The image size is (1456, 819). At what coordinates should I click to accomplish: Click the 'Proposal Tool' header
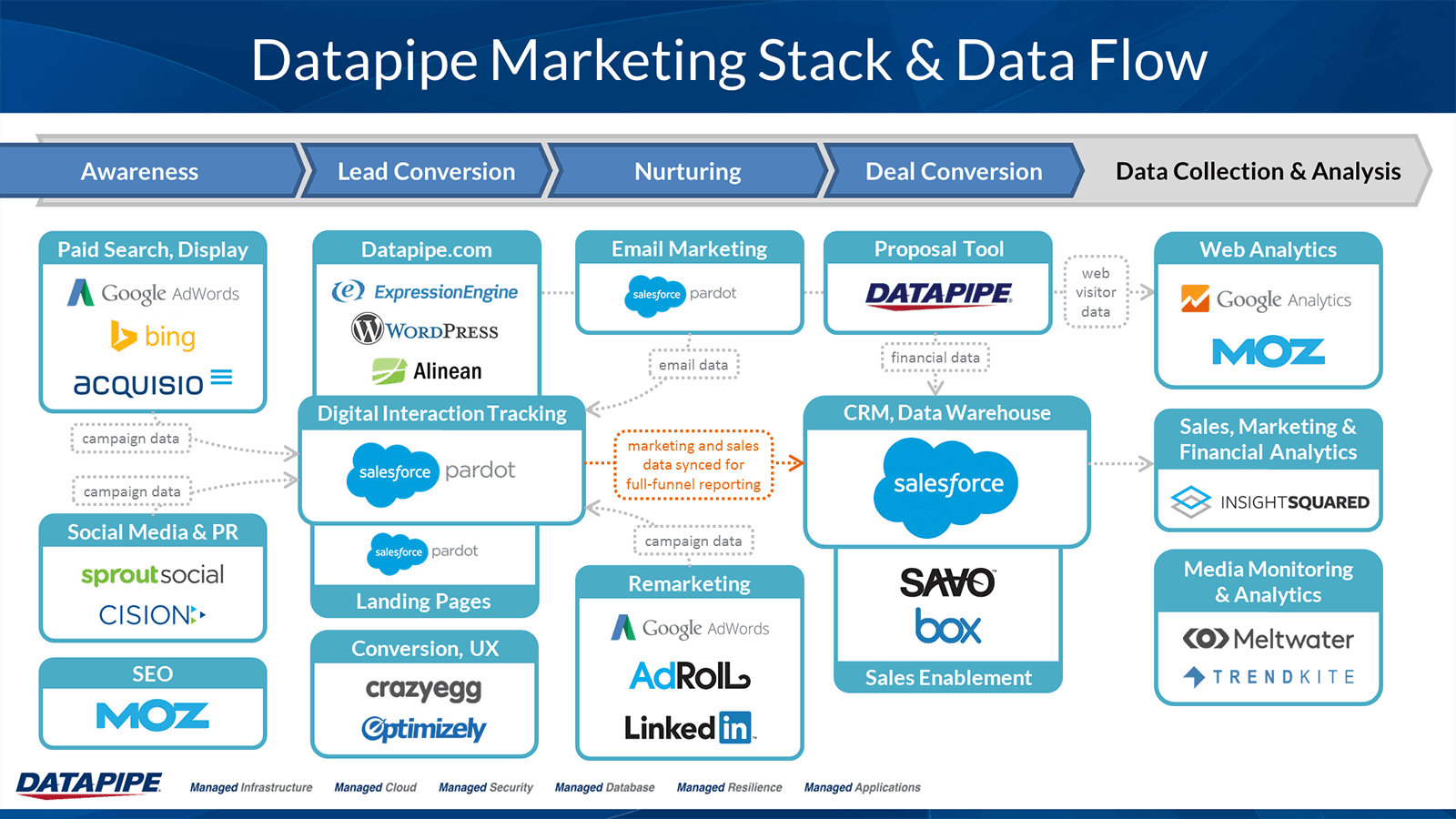(938, 248)
